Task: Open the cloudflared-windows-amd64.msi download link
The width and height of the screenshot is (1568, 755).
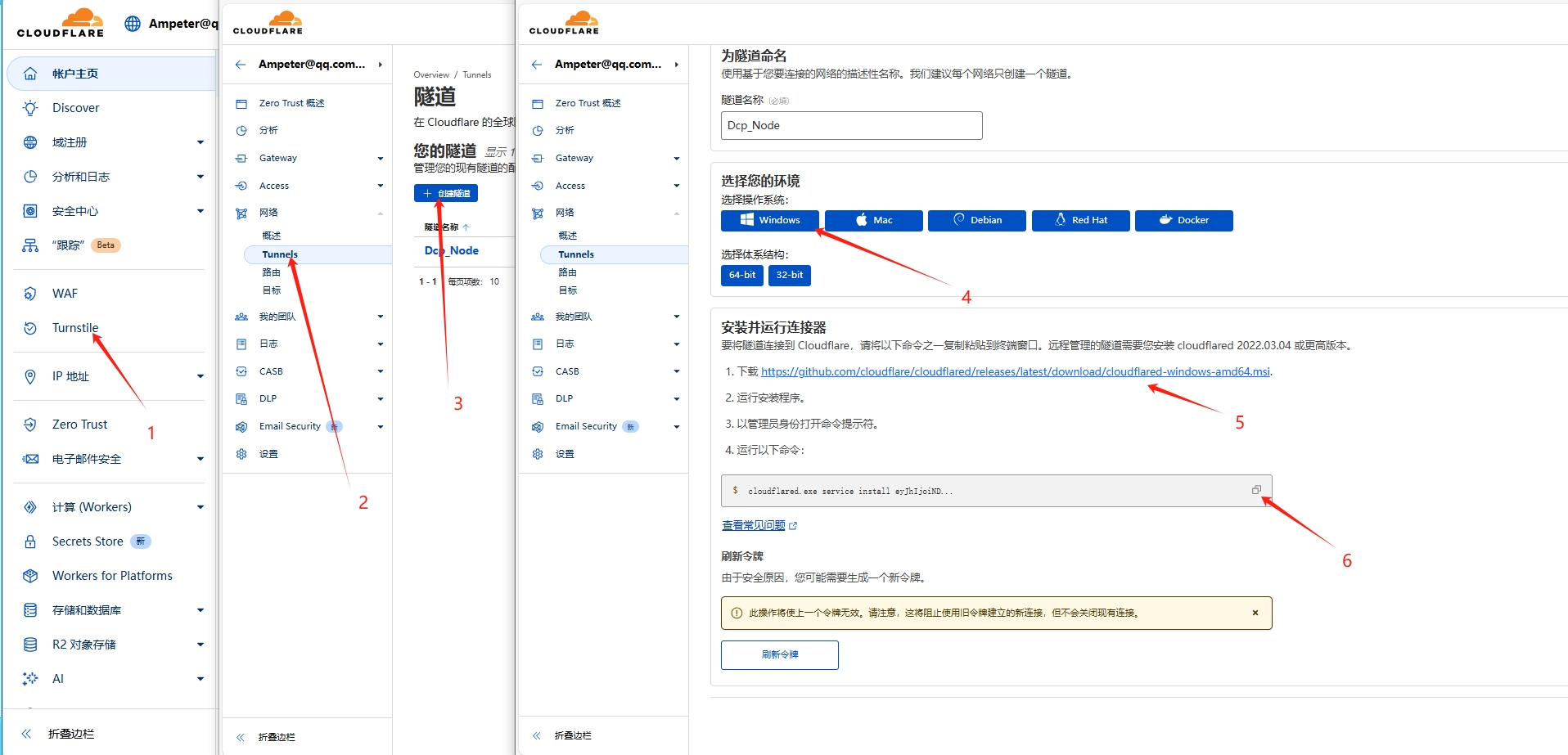Action: pos(1016,371)
